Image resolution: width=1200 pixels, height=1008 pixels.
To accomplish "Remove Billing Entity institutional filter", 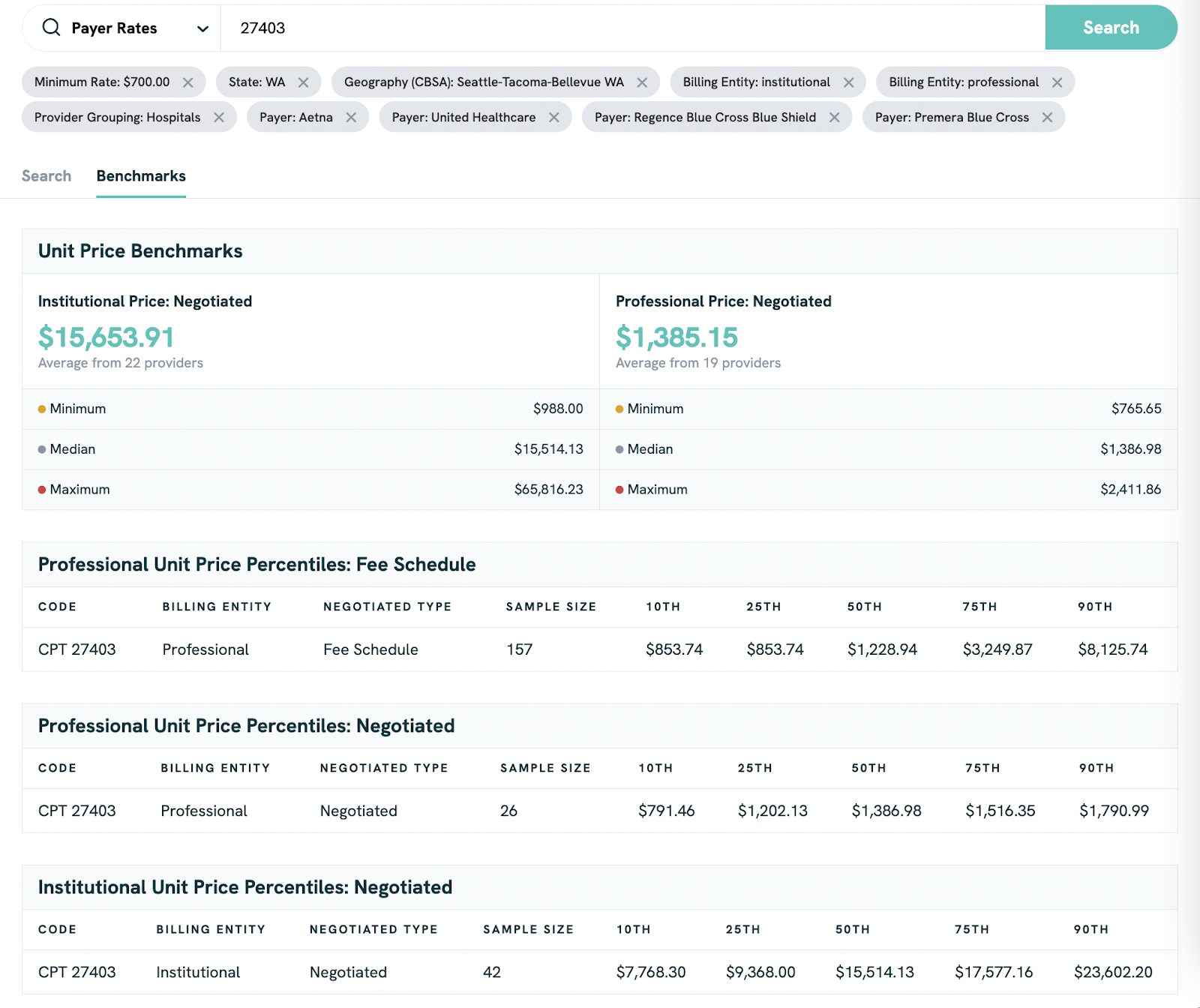I will (848, 82).
